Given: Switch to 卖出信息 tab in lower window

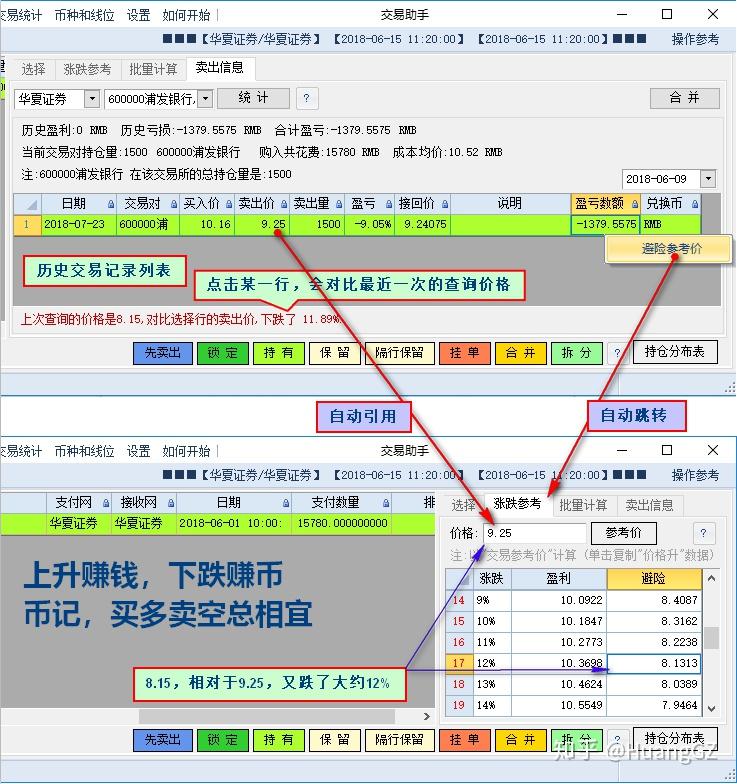Looking at the screenshot, I should click(x=650, y=506).
